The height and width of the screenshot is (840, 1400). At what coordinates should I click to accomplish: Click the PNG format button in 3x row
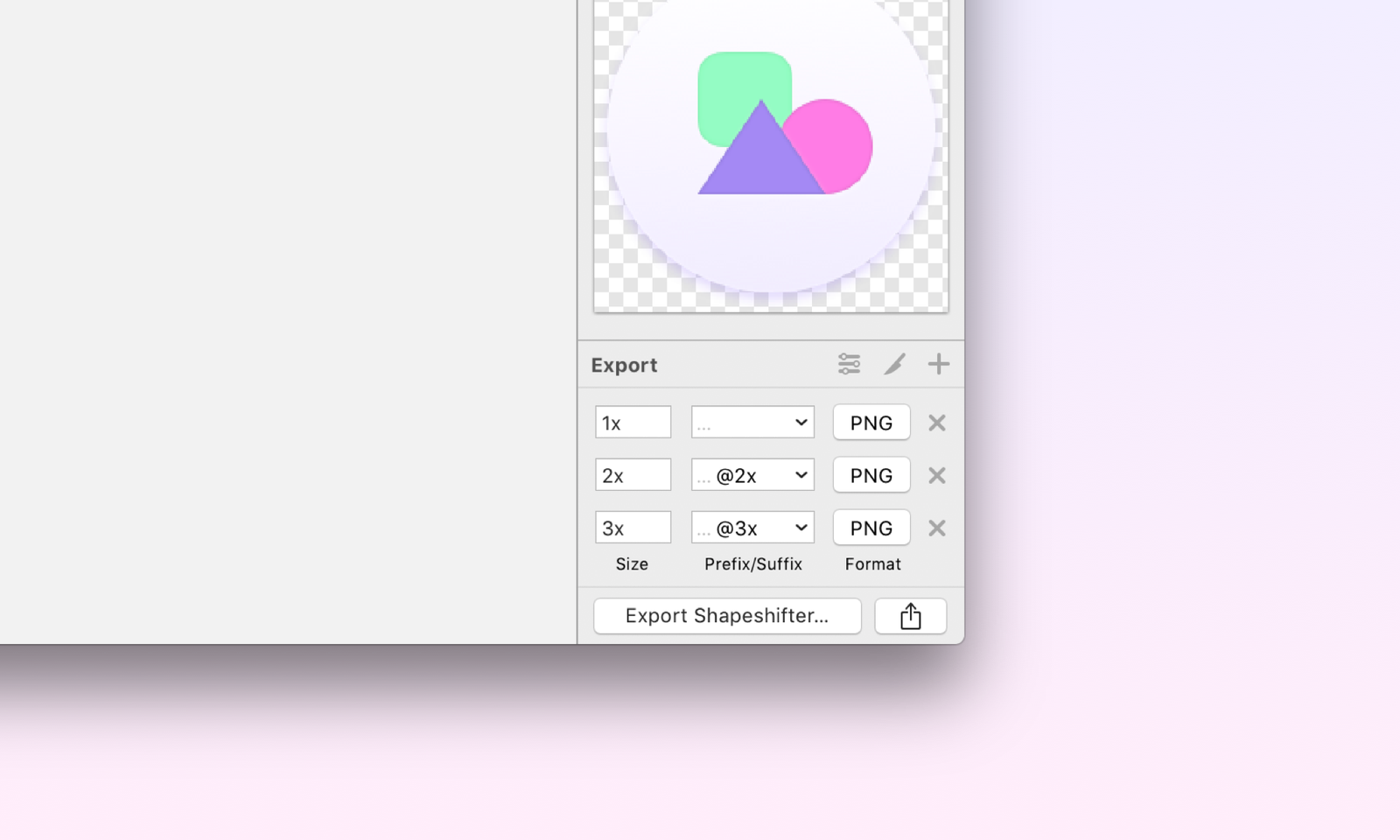(871, 528)
